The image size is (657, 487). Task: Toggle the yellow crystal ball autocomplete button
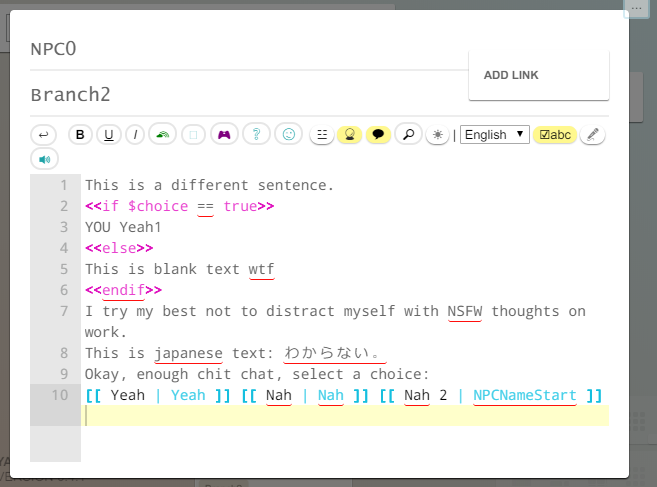point(349,135)
